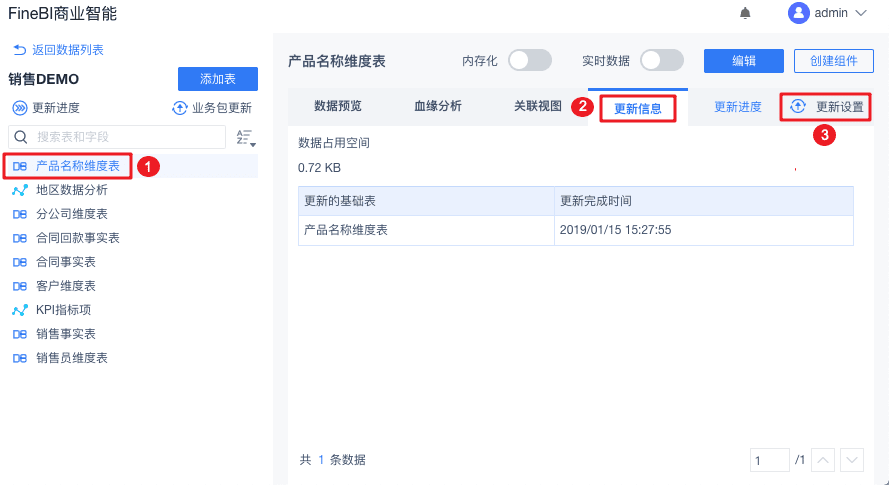
Task: Go to previous page with up chevron
Action: click(822, 460)
